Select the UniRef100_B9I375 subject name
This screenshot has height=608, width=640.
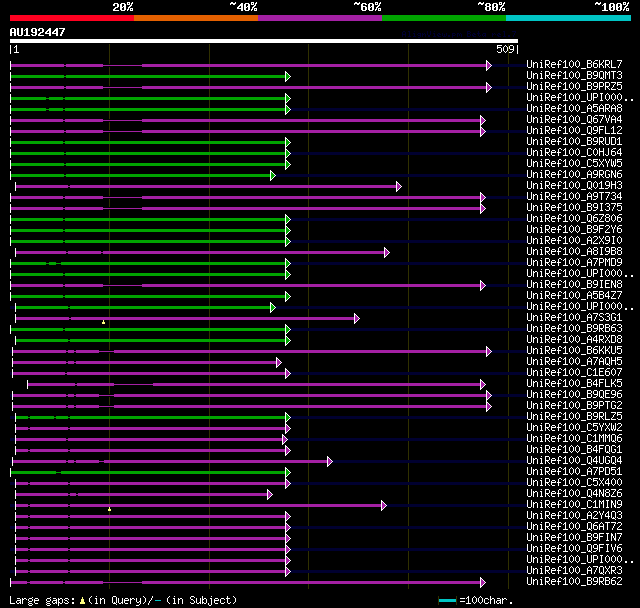[574, 208]
